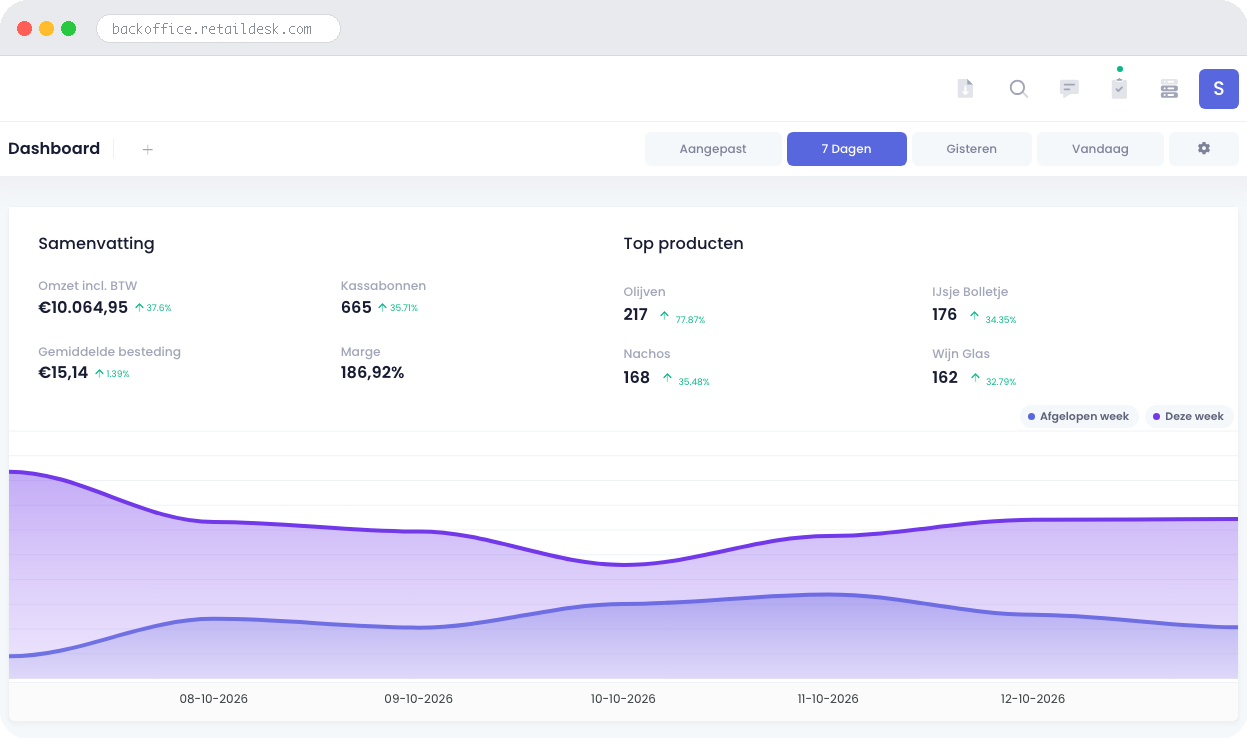This screenshot has width=1247, height=738.
Task: Click the Top producten heading
Action: (683, 244)
